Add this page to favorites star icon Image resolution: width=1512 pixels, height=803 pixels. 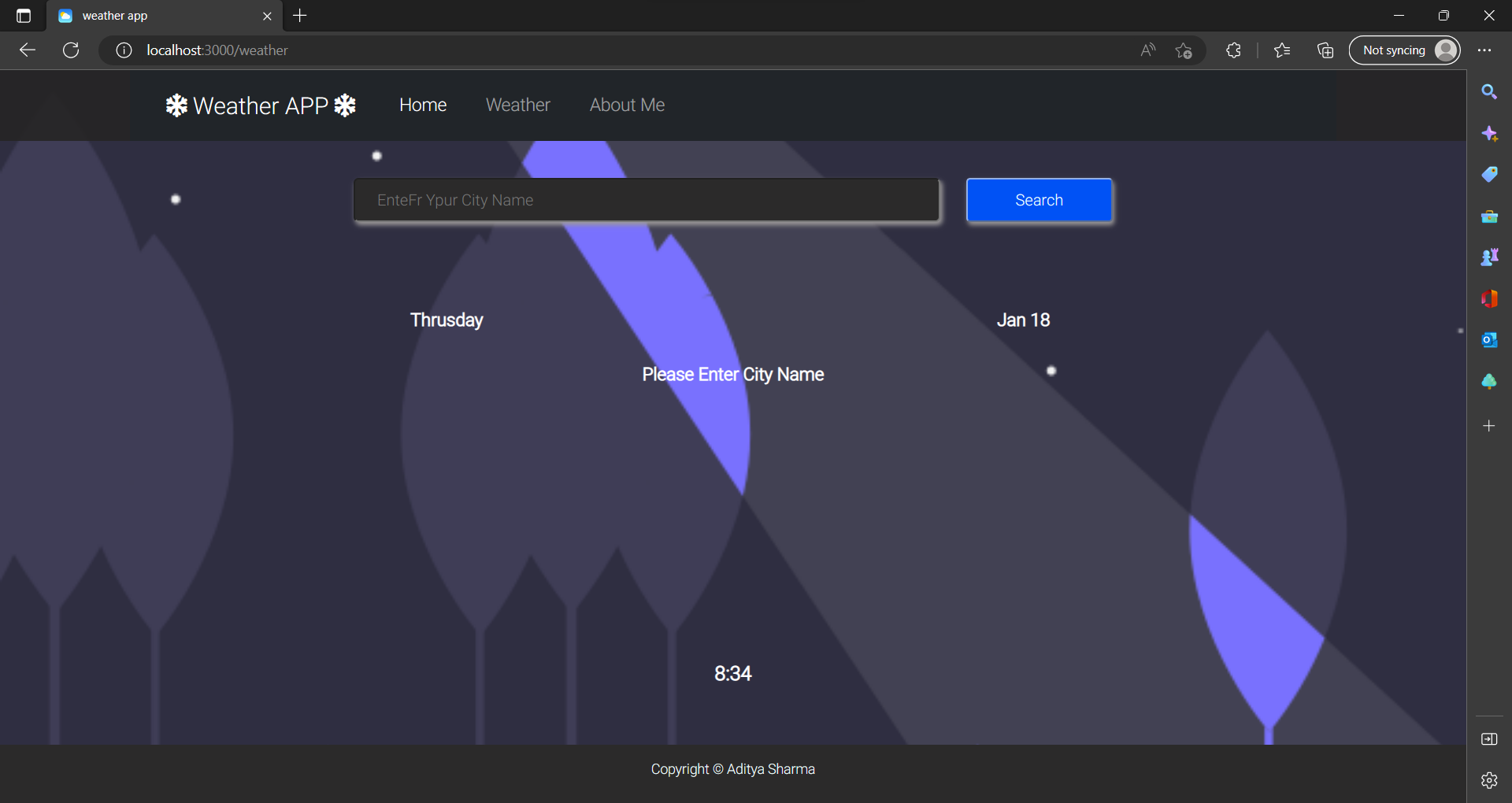pos(1184,50)
